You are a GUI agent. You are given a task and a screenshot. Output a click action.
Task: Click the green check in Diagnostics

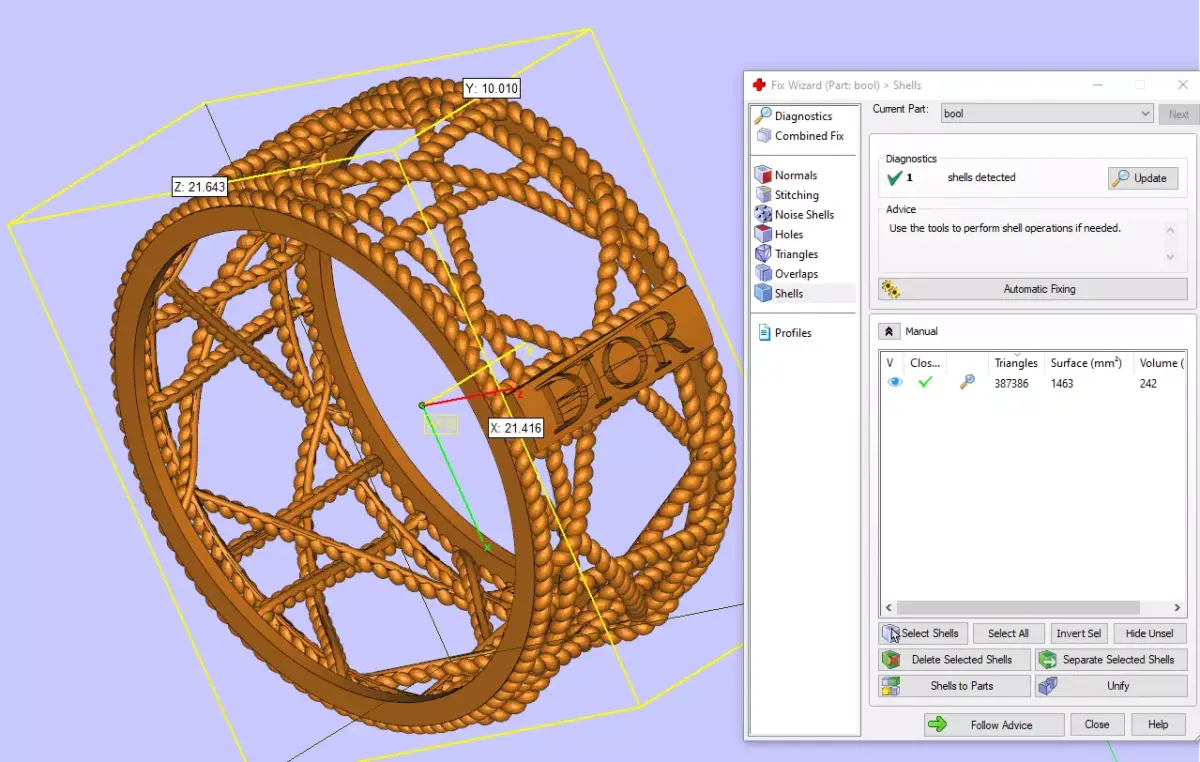[895, 178]
